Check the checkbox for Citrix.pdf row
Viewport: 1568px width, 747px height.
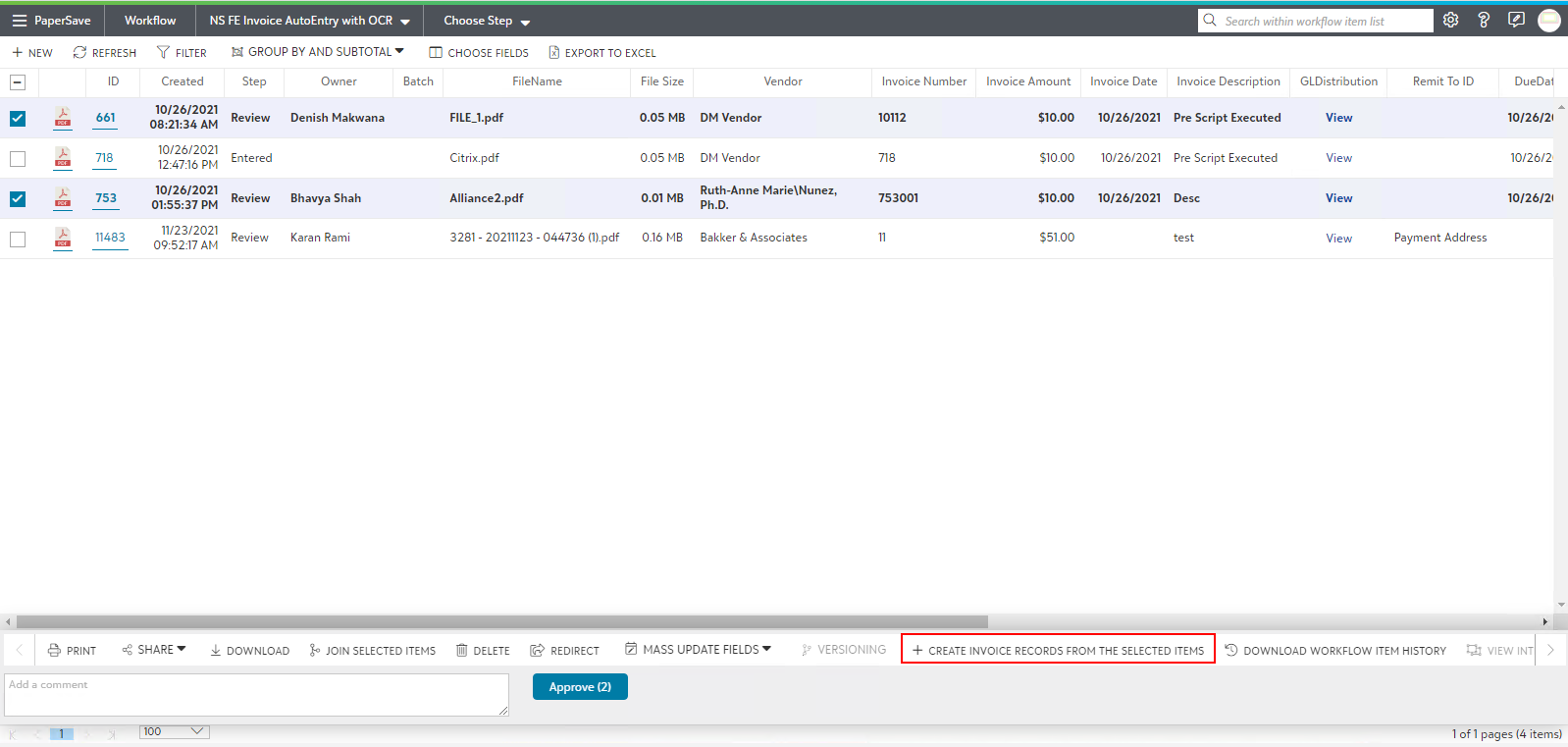coord(18,159)
